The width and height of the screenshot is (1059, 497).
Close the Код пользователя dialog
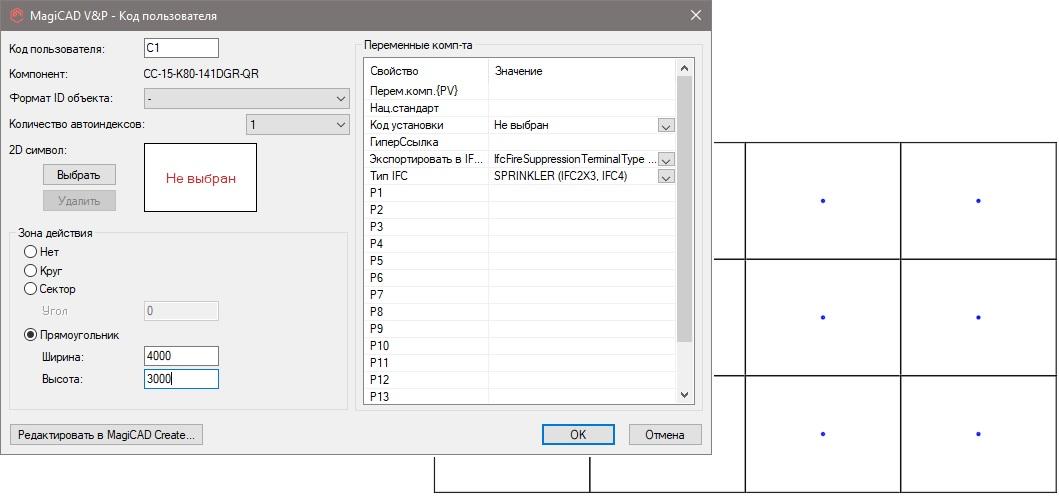point(695,15)
